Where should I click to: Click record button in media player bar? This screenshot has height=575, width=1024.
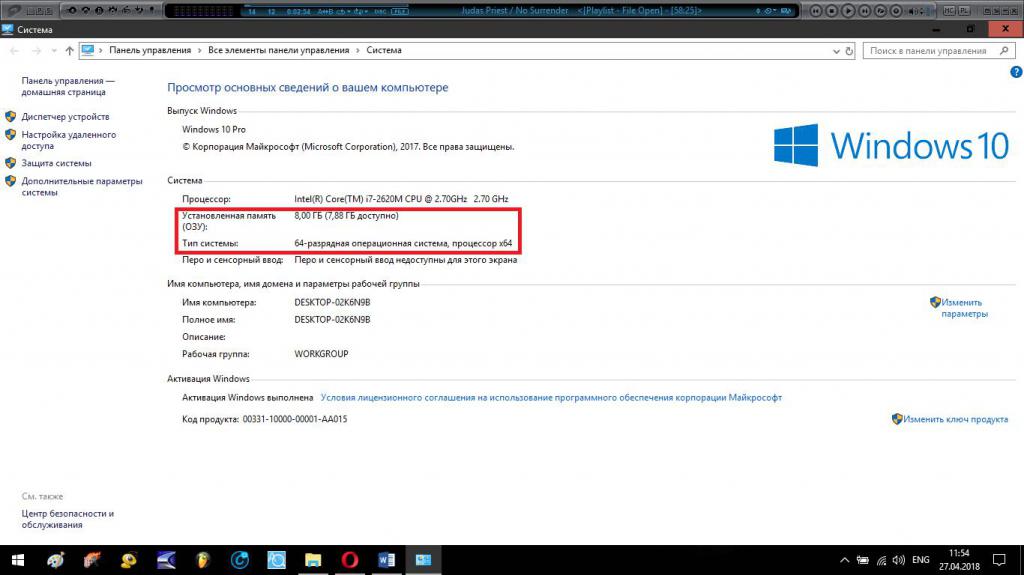pos(897,10)
